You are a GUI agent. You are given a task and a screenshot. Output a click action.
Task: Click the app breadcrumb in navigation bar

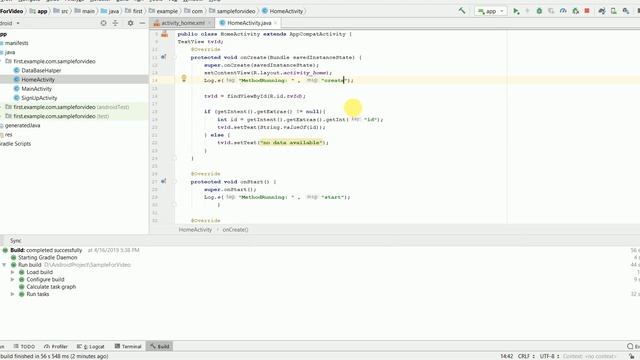(x=38, y=11)
